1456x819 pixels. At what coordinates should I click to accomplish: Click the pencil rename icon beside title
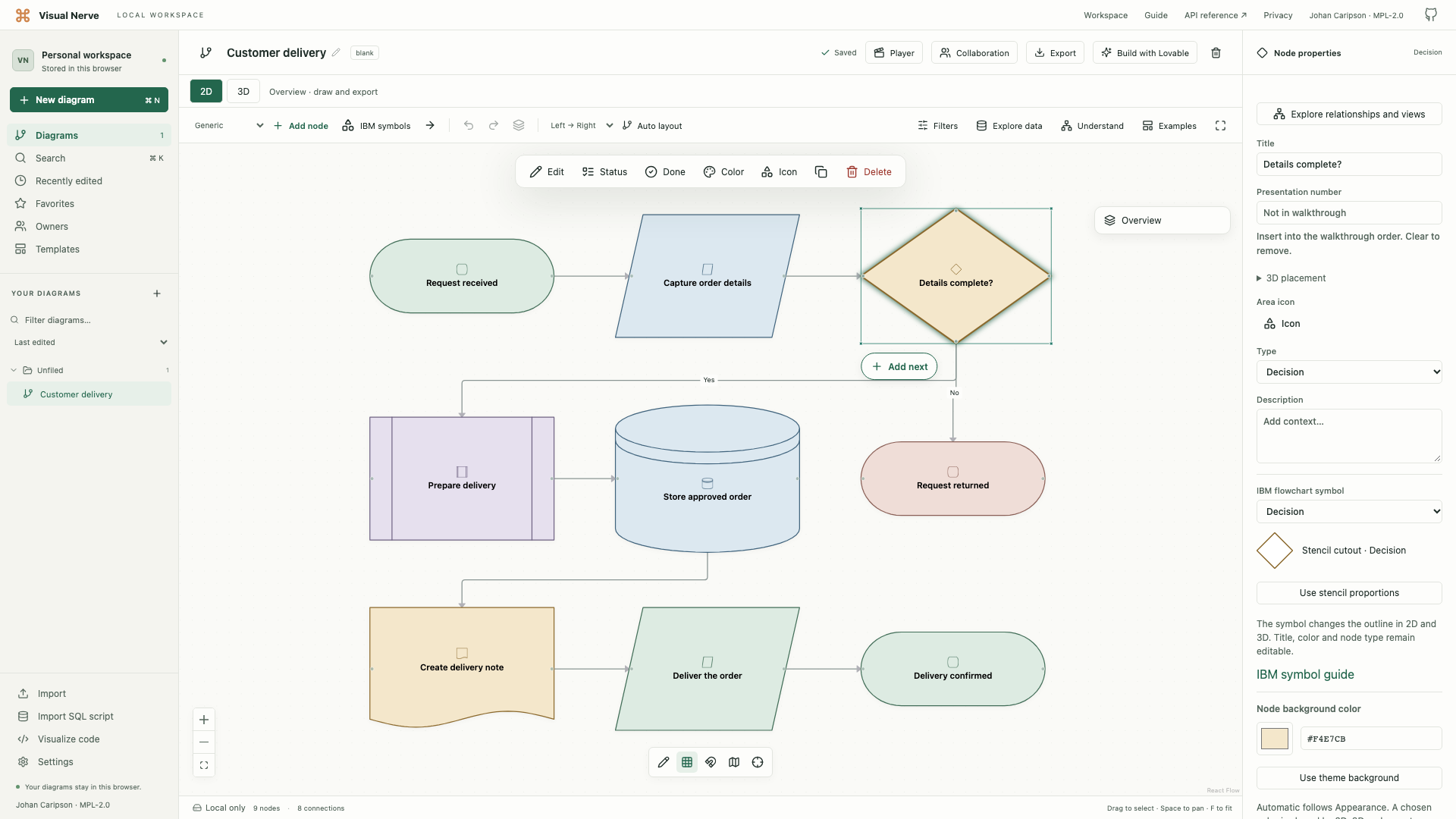[336, 52]
